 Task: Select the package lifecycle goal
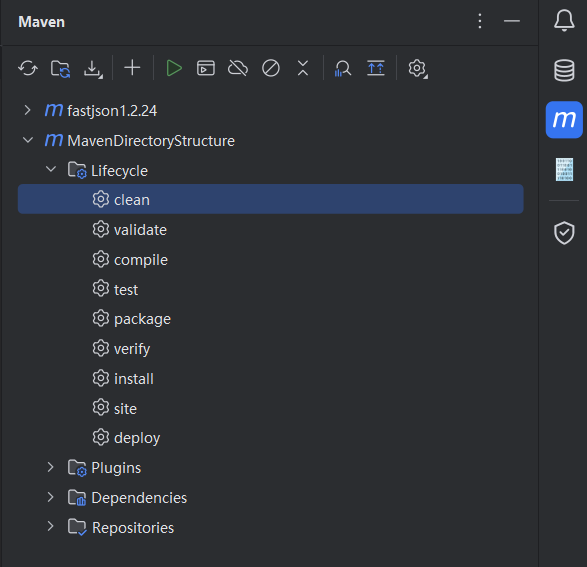(x=270, y=319)
